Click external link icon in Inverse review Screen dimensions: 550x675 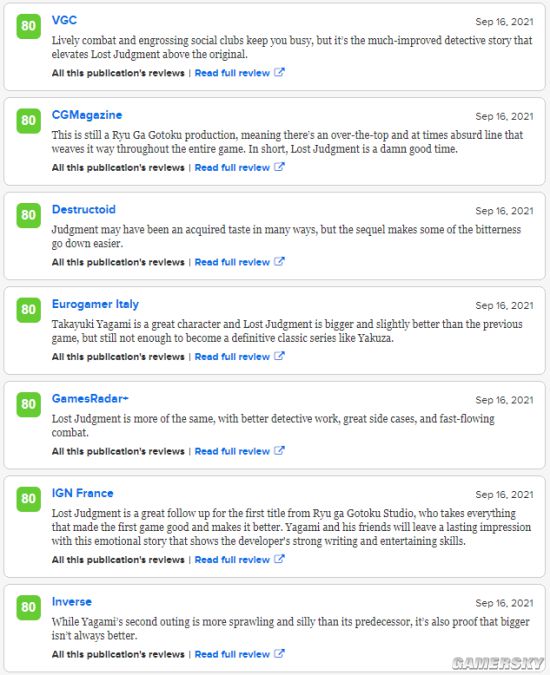pyautogui.click(x=279, y=654)
